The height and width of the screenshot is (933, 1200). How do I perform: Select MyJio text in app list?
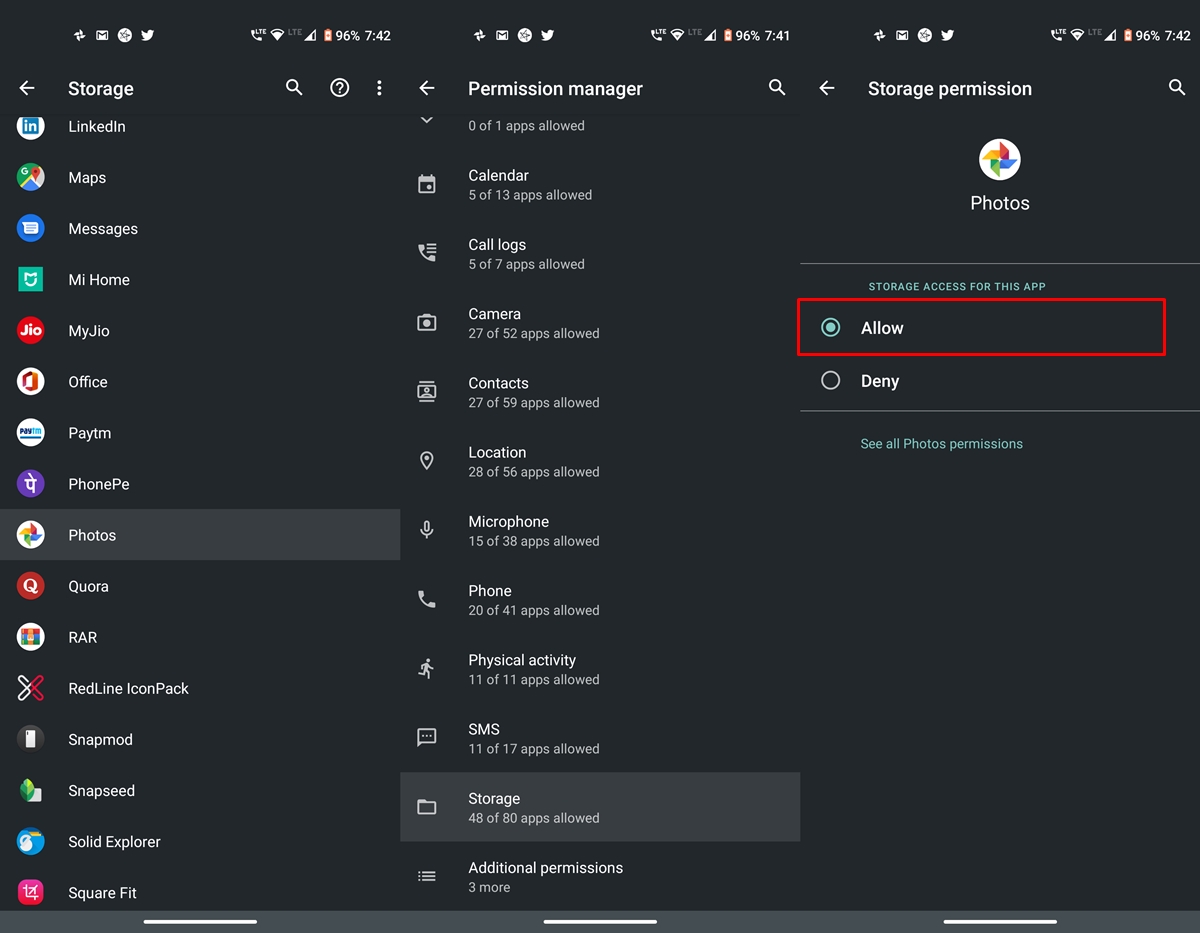pyautogui.click(x=89, y=330)
